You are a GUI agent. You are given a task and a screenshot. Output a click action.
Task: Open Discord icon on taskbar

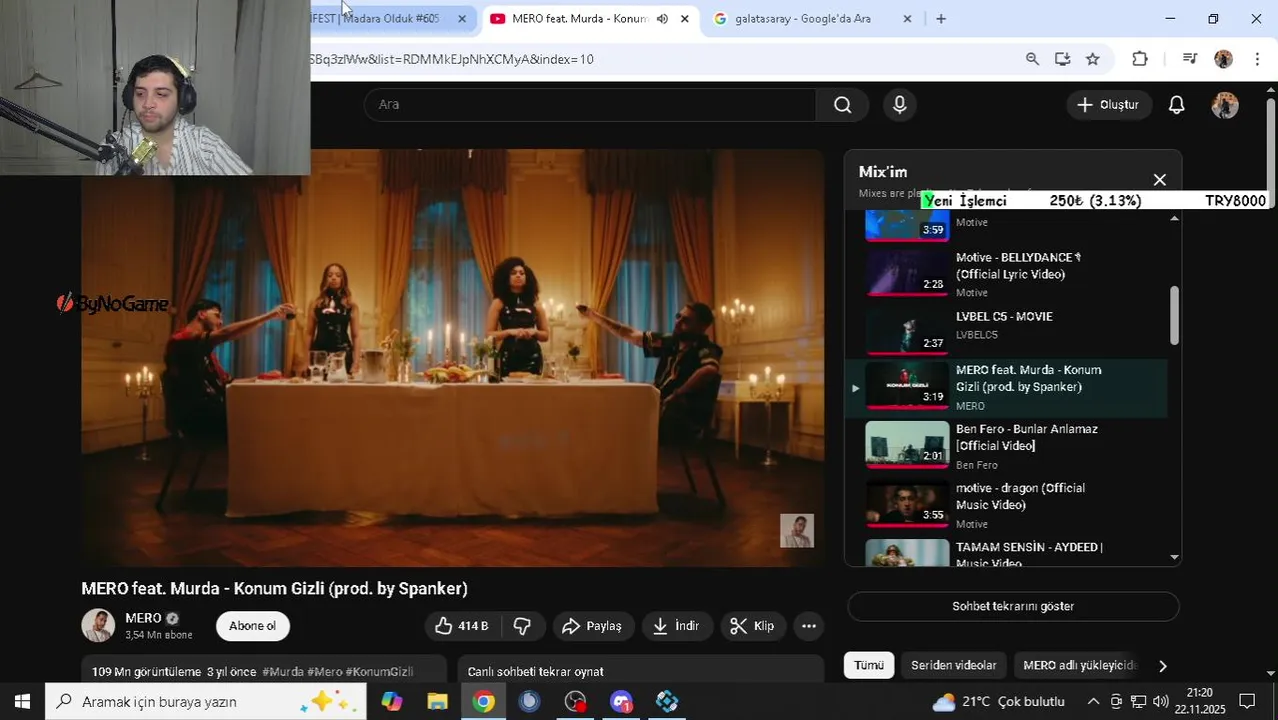click(x=621, y=702)
